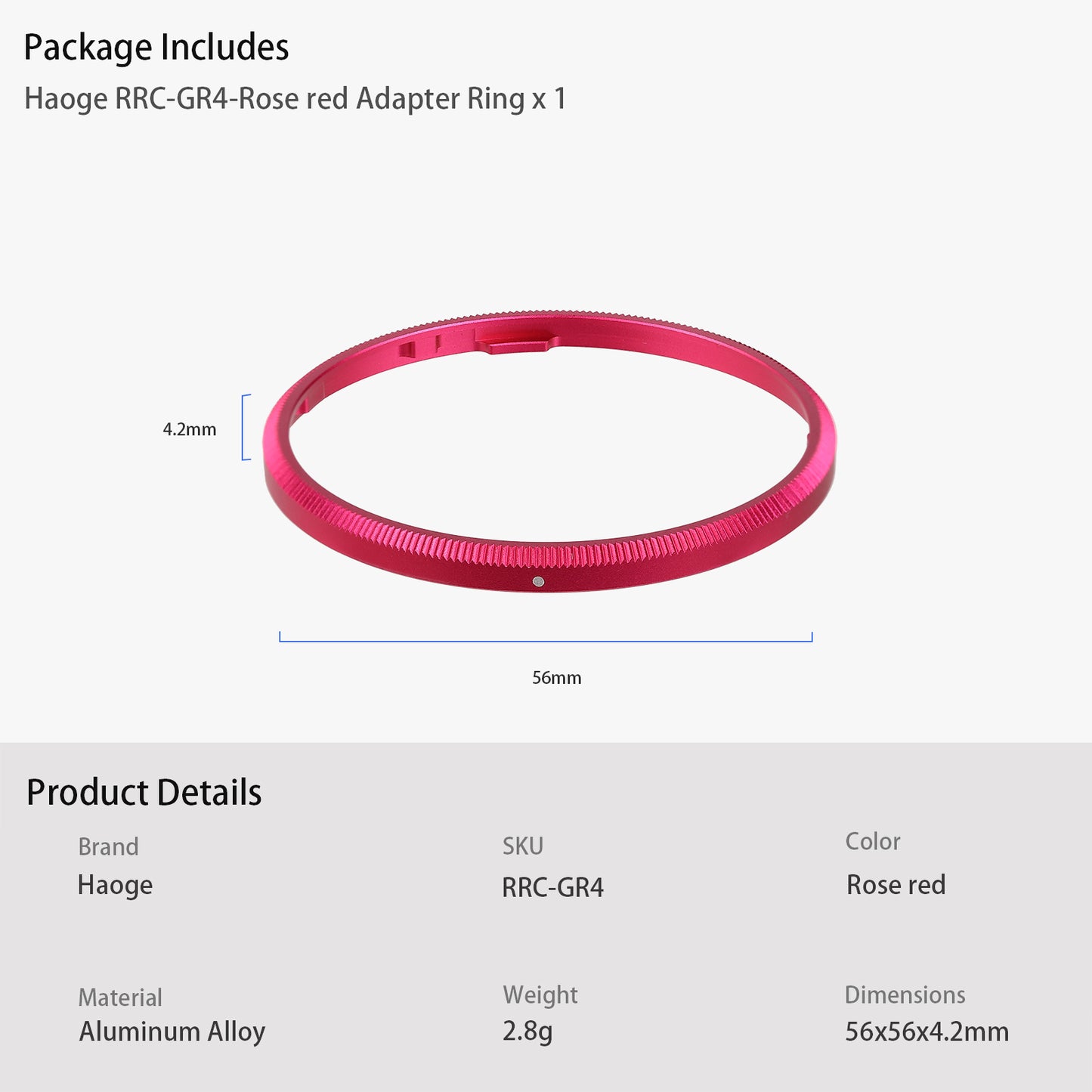Click the blue vertical height bracket
Image resolution: width=1092 pixels, height=1092 pixels.
pyautogui.click(x=243, y=427)
